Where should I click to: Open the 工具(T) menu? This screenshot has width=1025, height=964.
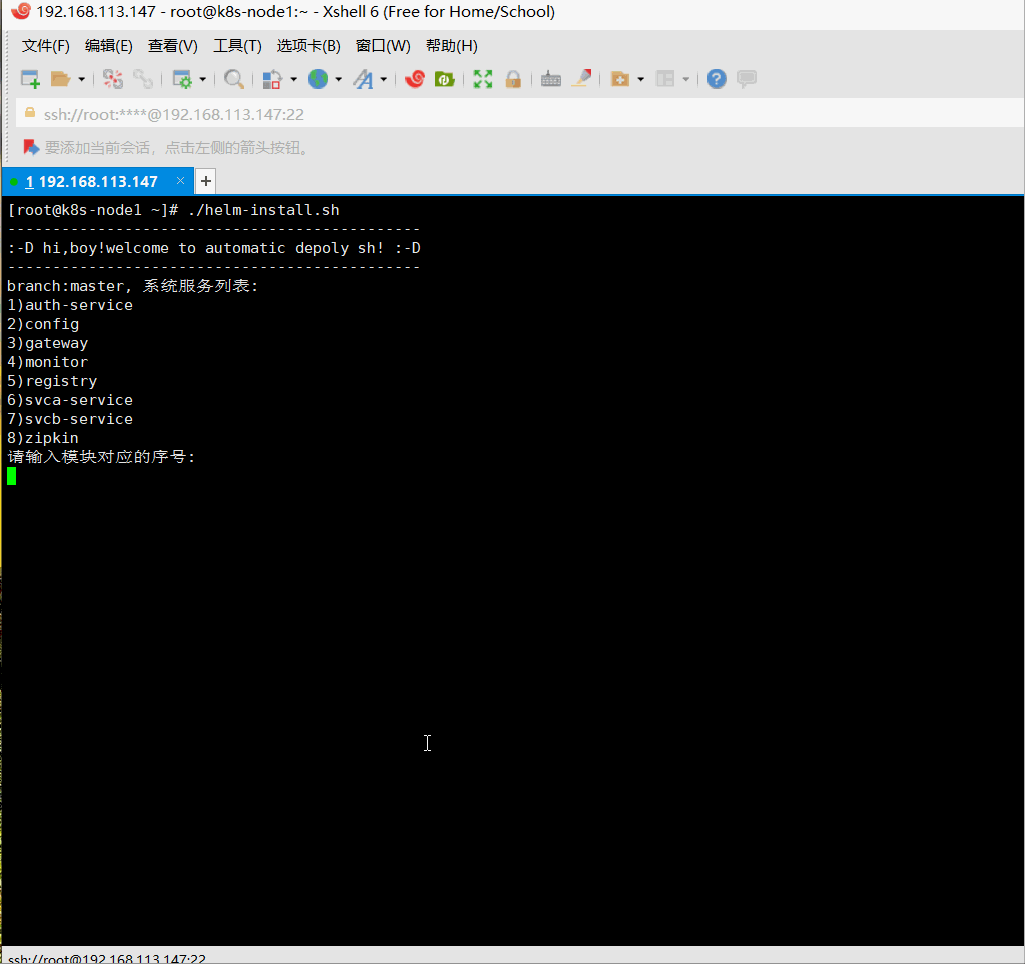[x=237, y=46]
